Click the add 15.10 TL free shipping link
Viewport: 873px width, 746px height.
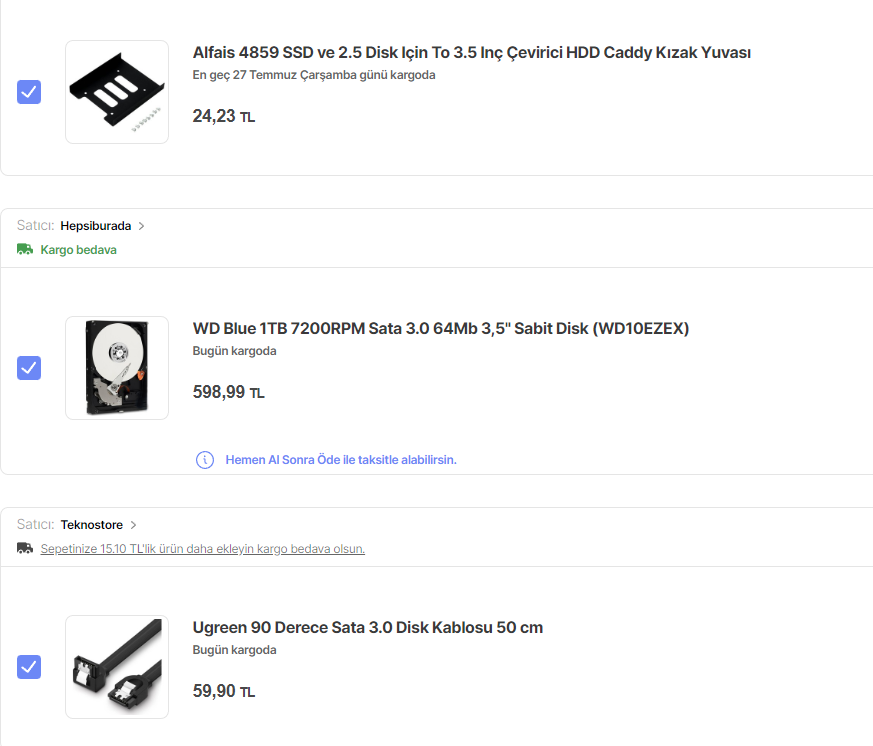click(x=202, y=549)
